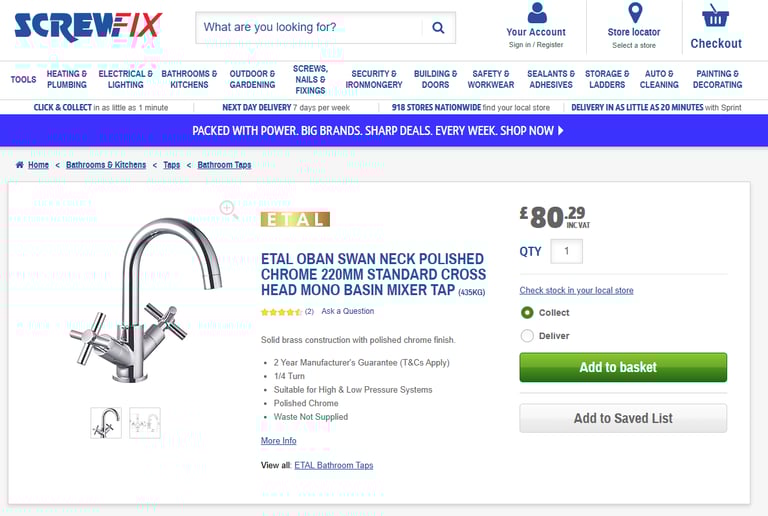Click the Add to basket button

[623, 367]
